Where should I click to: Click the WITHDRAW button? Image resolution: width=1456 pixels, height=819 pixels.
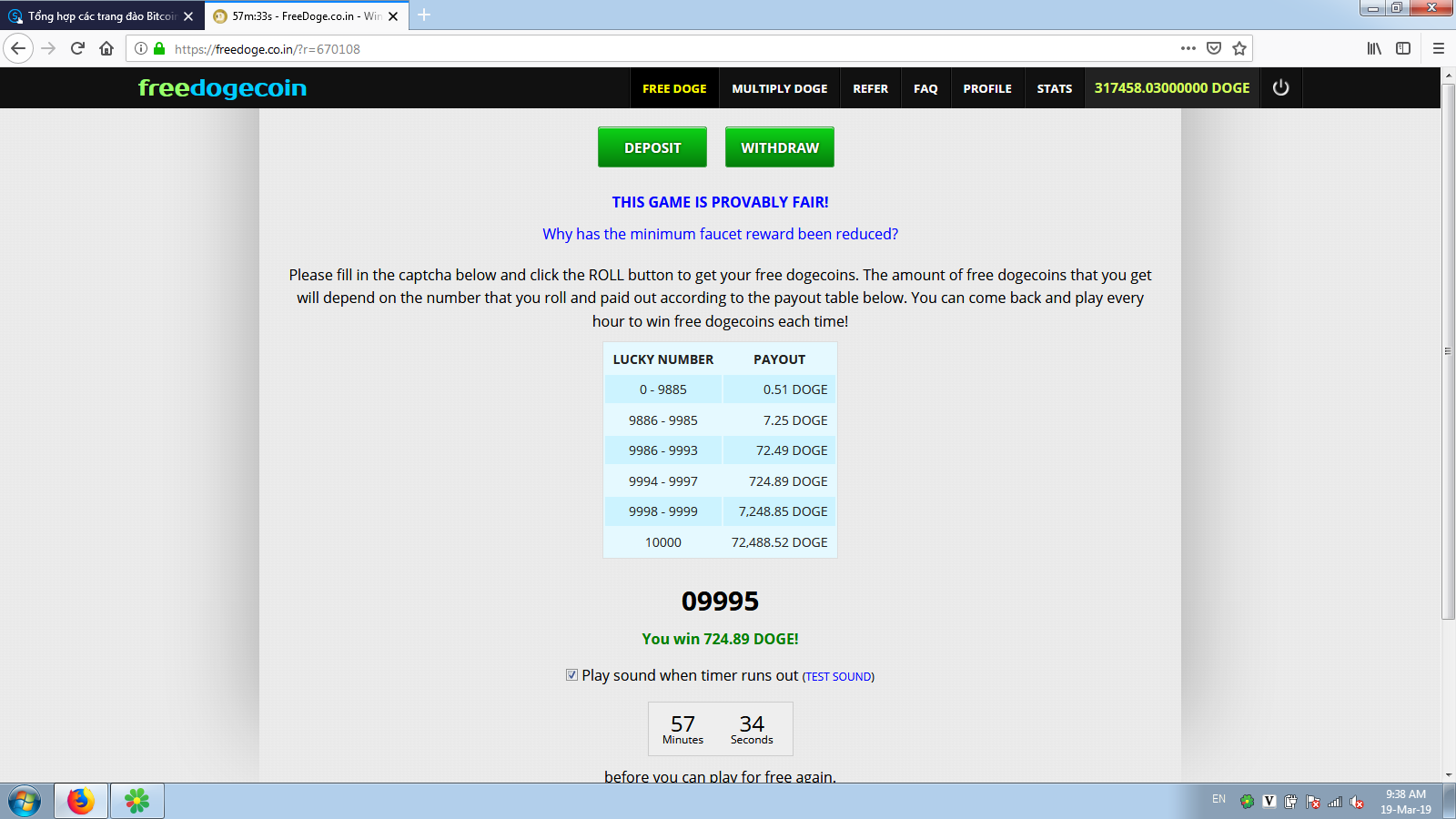coord(780,147)
